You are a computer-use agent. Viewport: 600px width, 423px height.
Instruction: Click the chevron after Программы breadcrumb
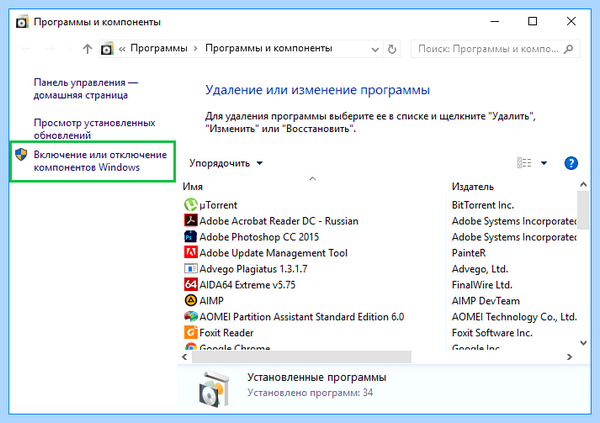pos(196,49)
